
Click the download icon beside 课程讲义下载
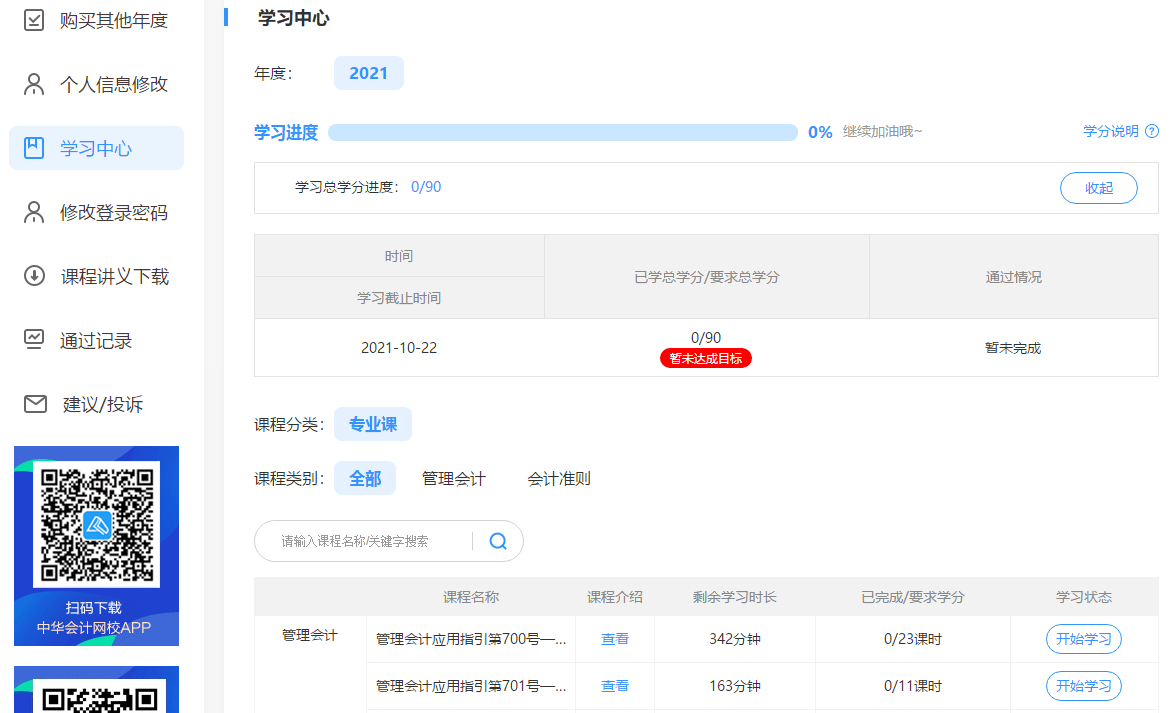pos(34,276)
